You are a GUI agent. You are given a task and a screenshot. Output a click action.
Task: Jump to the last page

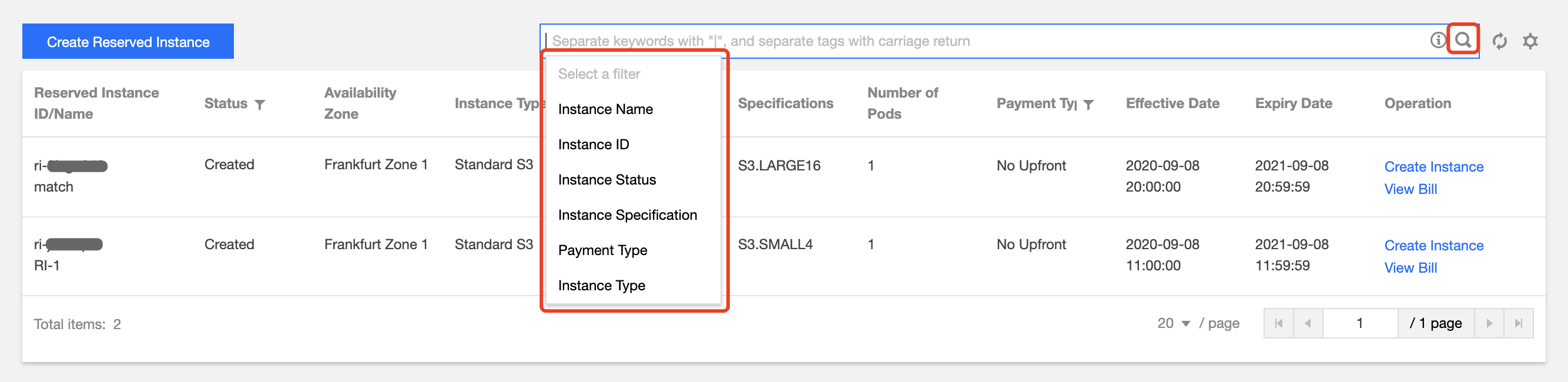[1518, 324]
